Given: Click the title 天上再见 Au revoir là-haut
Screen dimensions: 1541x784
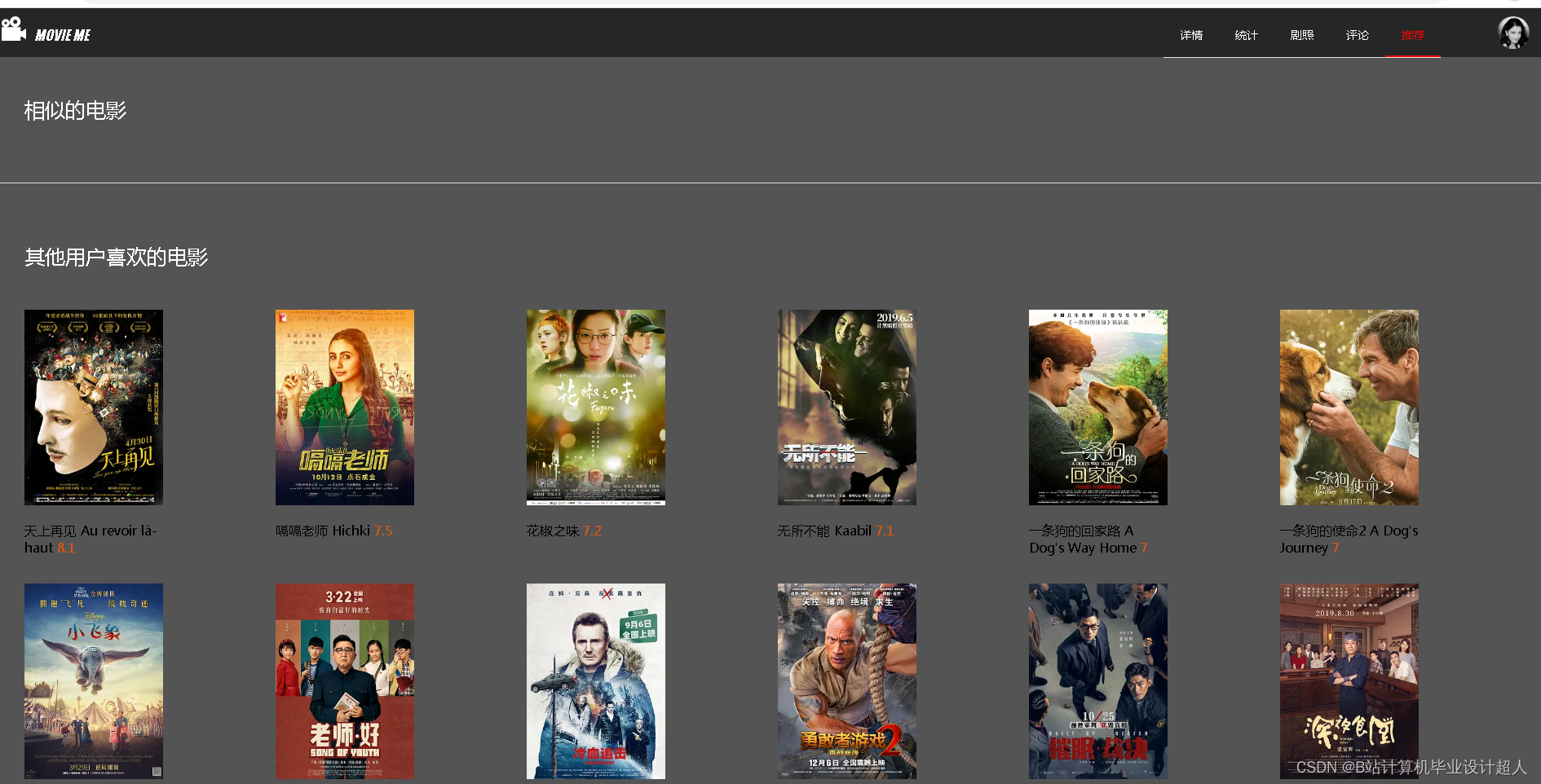Looking at the screenshot, I should click(x=91, y=539).
